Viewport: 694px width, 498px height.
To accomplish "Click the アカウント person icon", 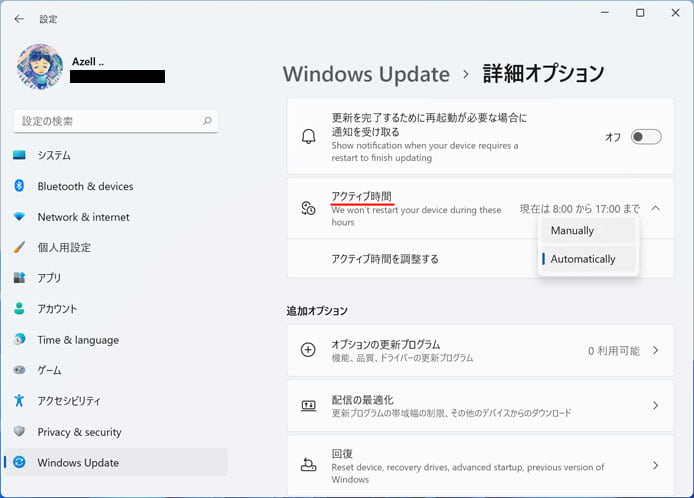I will pos(19,308).
